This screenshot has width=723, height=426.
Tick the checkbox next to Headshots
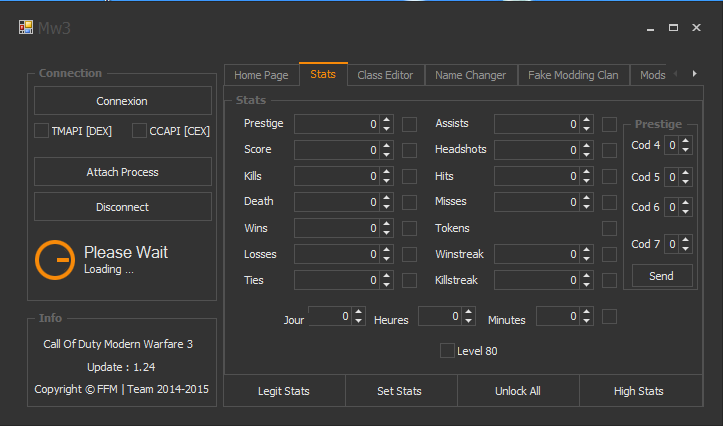click(x=609, y=150)
